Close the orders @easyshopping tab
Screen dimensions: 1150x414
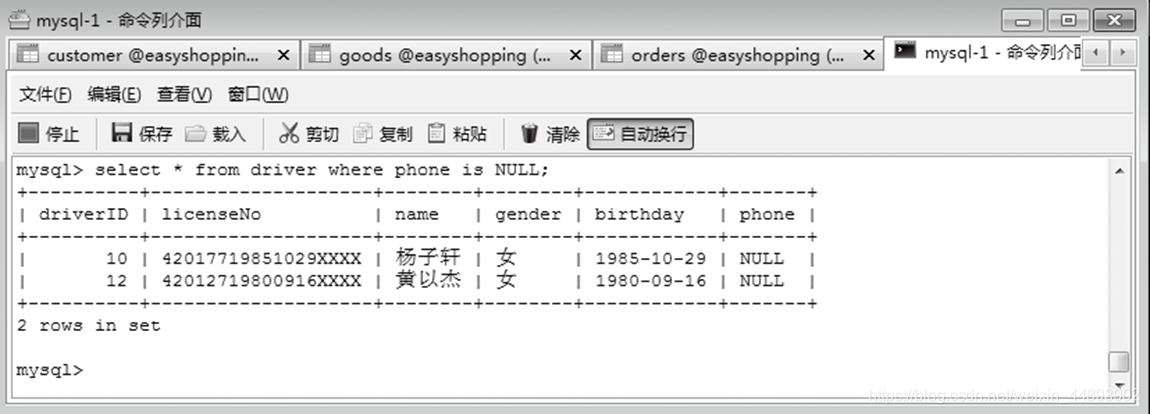[x=869, y=55]
